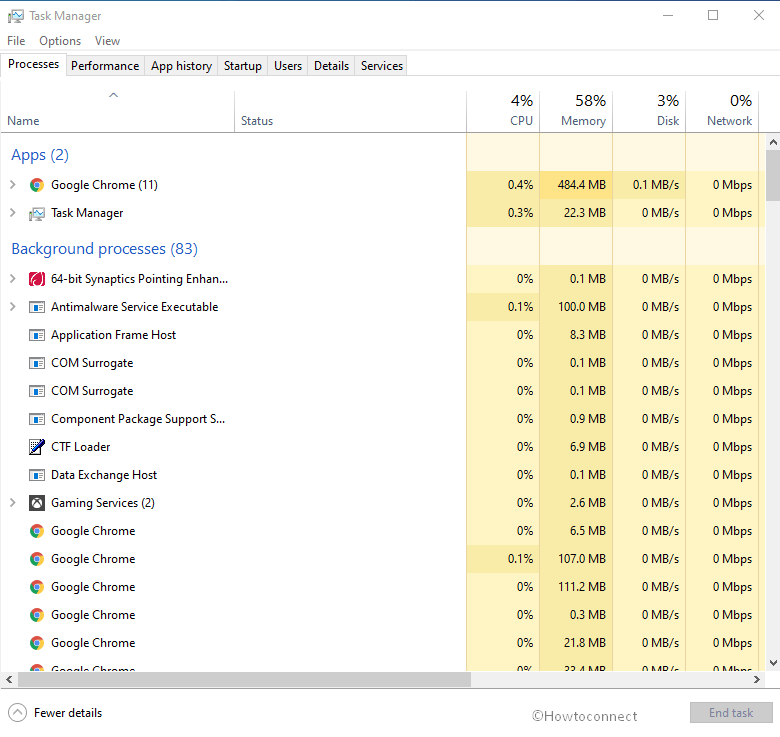Click the Task Manager row icon in Apps
This screenshot has height=737, width=780.
[x=37, y=213]
